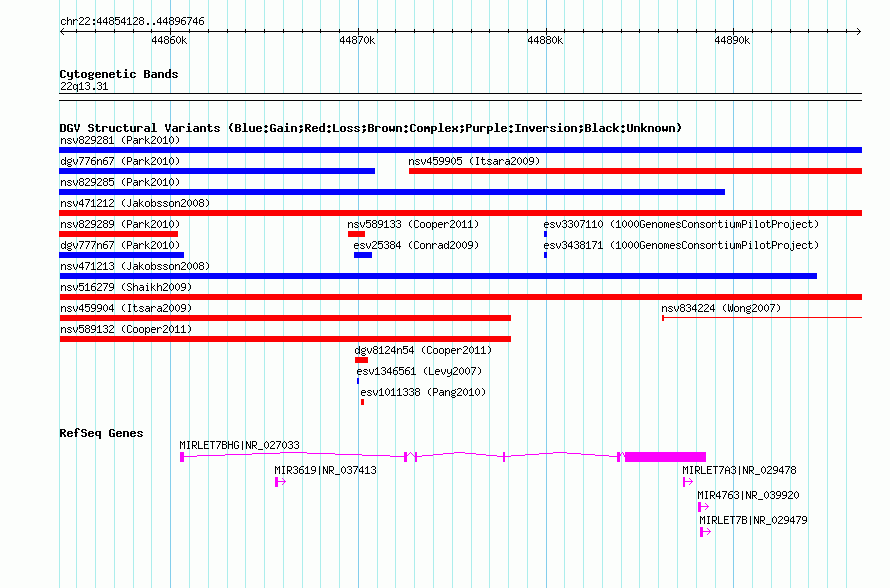
Task: Open nsv834224 (Wong2007) variant label
Action: pyautogui.click(x=721, y=308)
